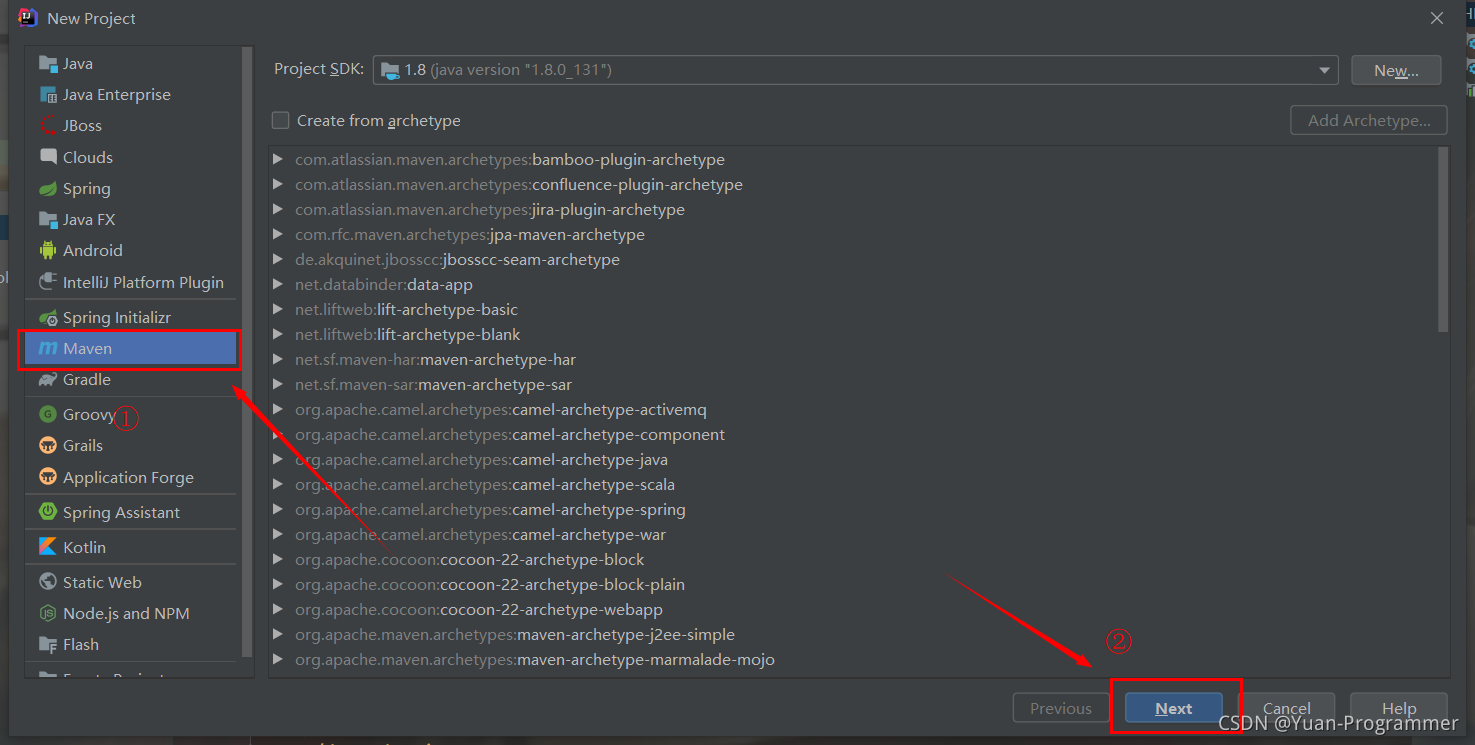The image size is (1475, 745).
Task: Select camel-archetype-war row
Action: pyautogui.click(x=854, y=535)
